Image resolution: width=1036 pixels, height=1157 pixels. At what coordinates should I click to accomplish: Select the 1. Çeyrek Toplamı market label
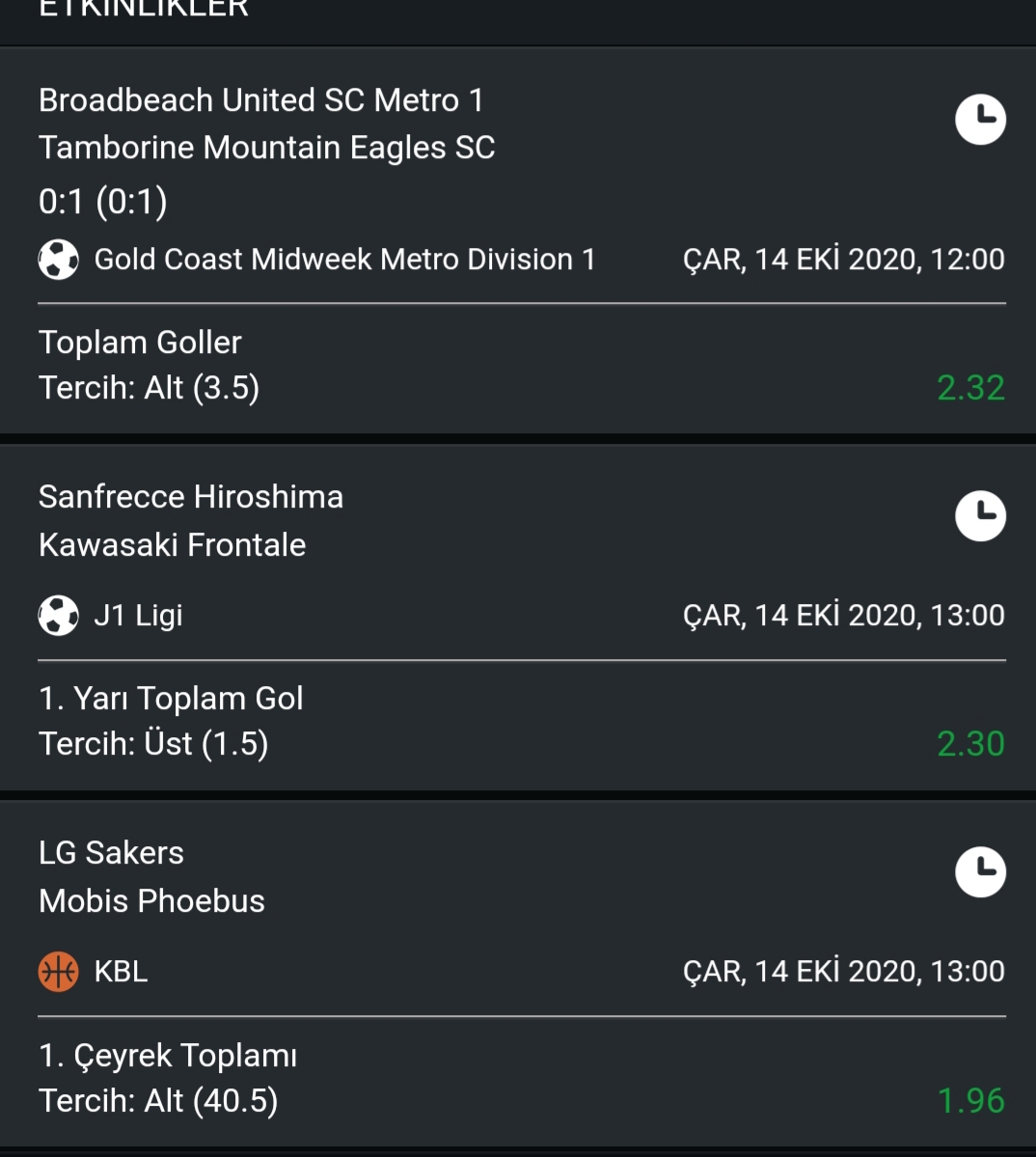coord(168,1055)
